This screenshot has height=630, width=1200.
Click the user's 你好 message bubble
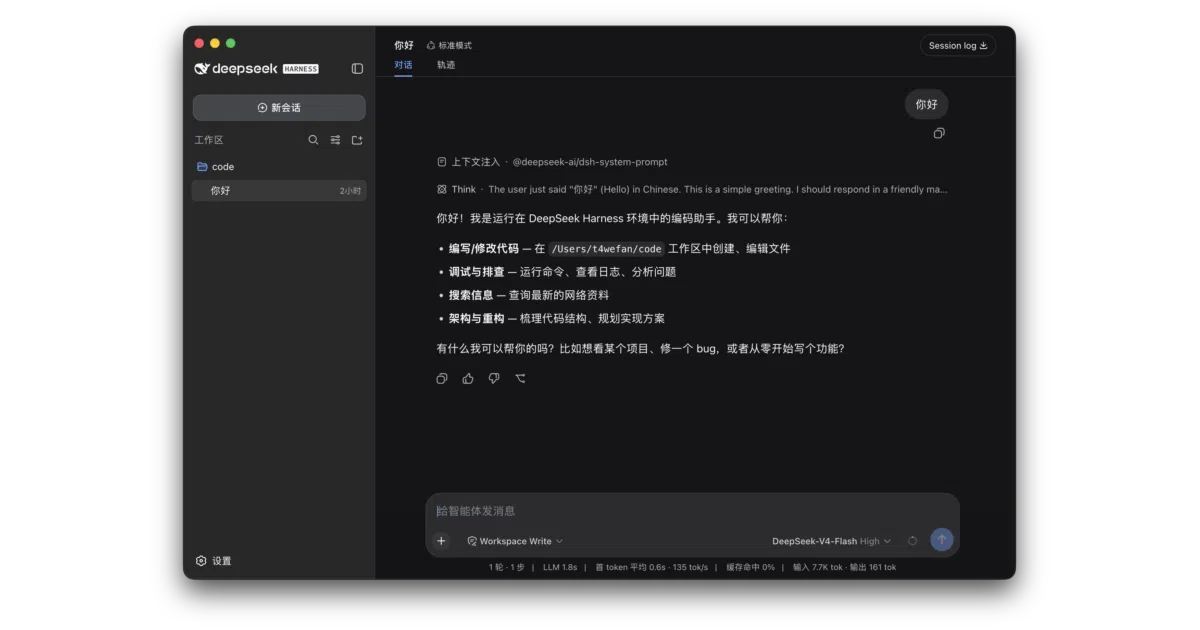(x=926, y=104)
